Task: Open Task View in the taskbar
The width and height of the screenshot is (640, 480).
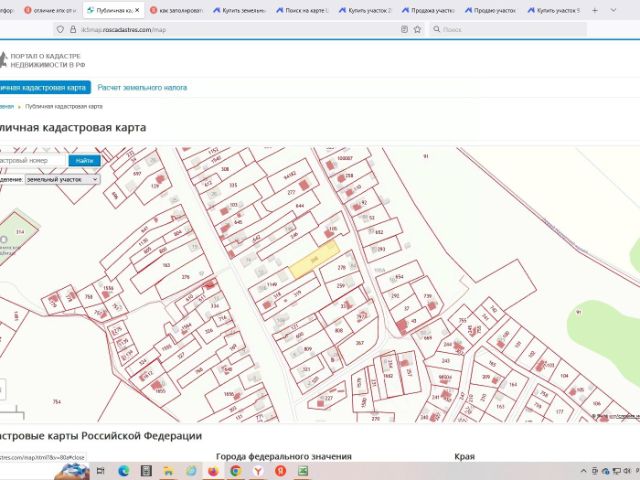Action: point(100,471)
